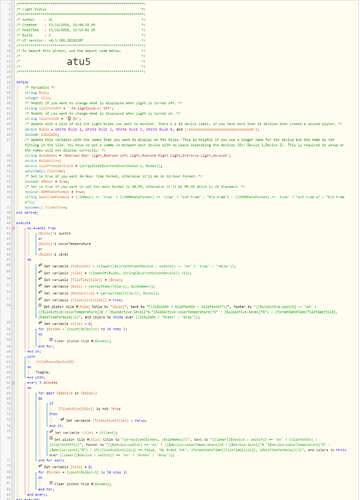Click the lightbulb emoji in tileTextOn value

tap(69, 118)
